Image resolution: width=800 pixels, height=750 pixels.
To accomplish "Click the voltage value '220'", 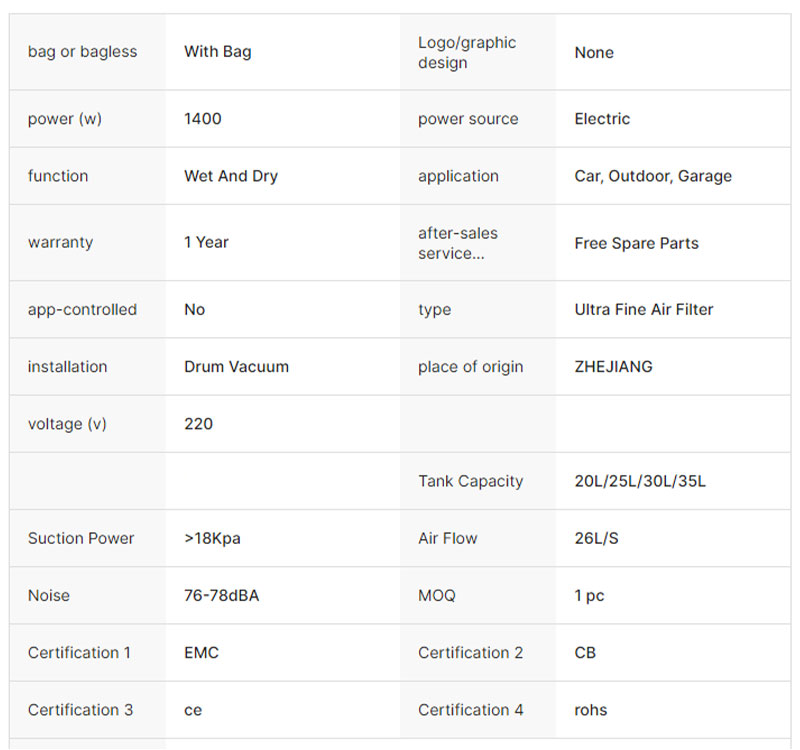I will [199, 424].
